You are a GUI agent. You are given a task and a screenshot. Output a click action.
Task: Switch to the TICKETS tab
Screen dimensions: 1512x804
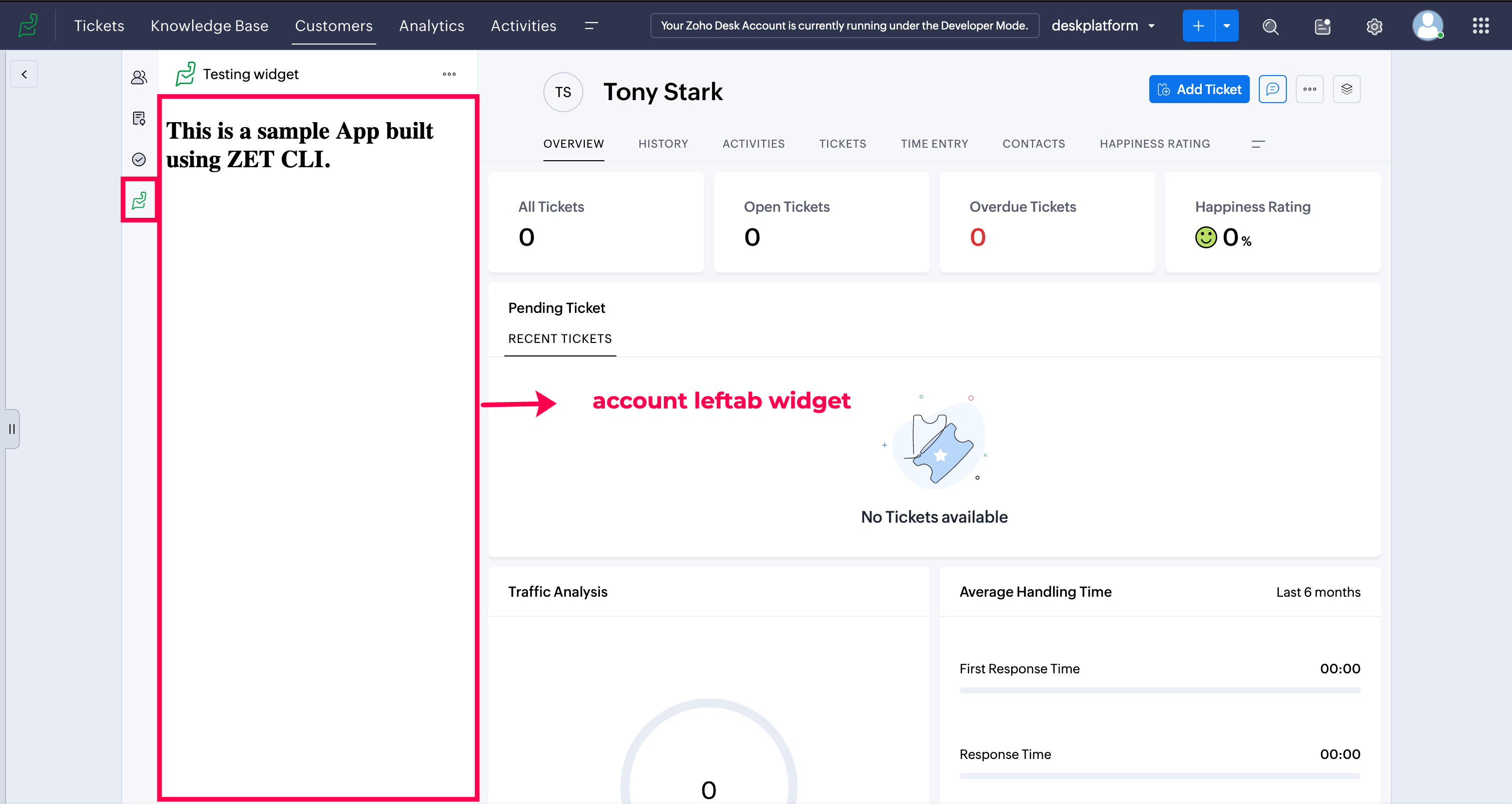pyautogui.click(x=842, y=144)
